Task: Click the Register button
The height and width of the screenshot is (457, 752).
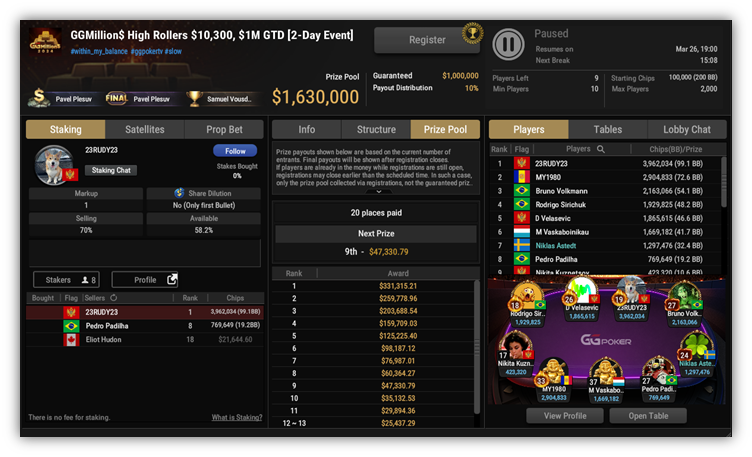Action: [x=427, y=40]
